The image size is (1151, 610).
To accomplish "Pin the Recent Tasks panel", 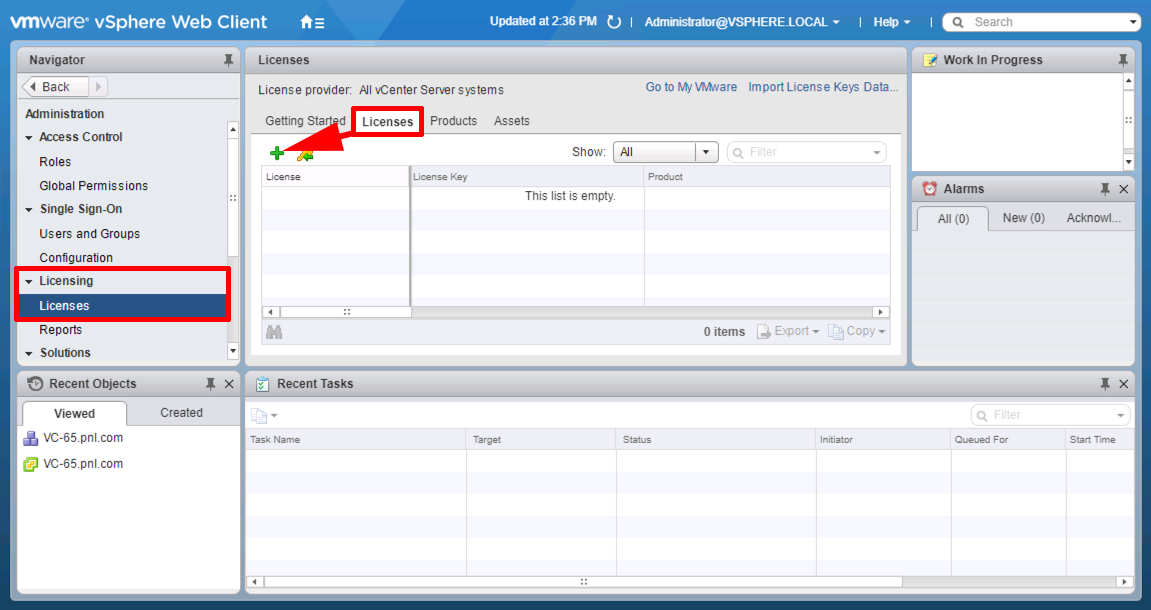I will tap(1105, 384).
